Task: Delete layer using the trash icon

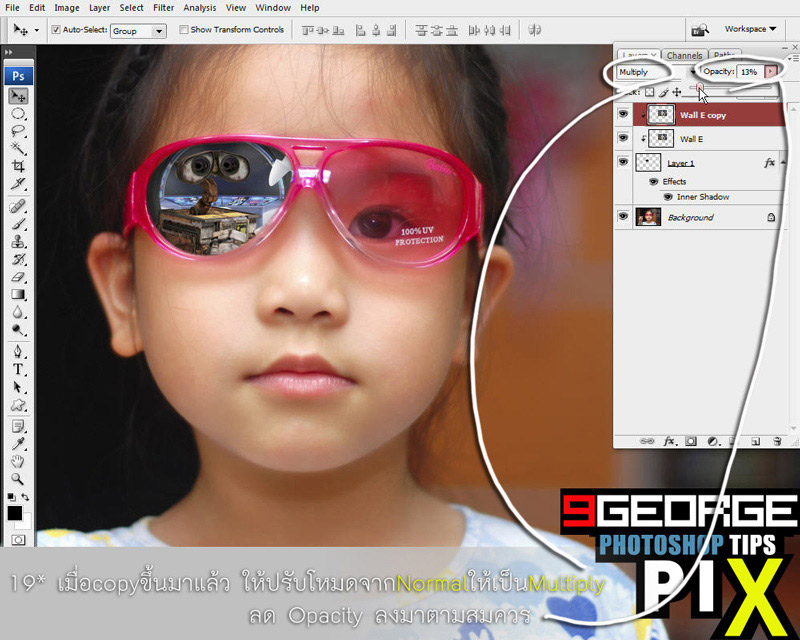Action: pos(776,441)
